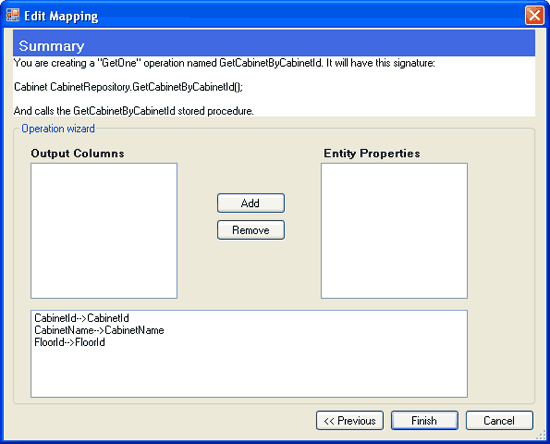Click inside the Entity Properties list box
Screen dimensions: 550x444
394,231
